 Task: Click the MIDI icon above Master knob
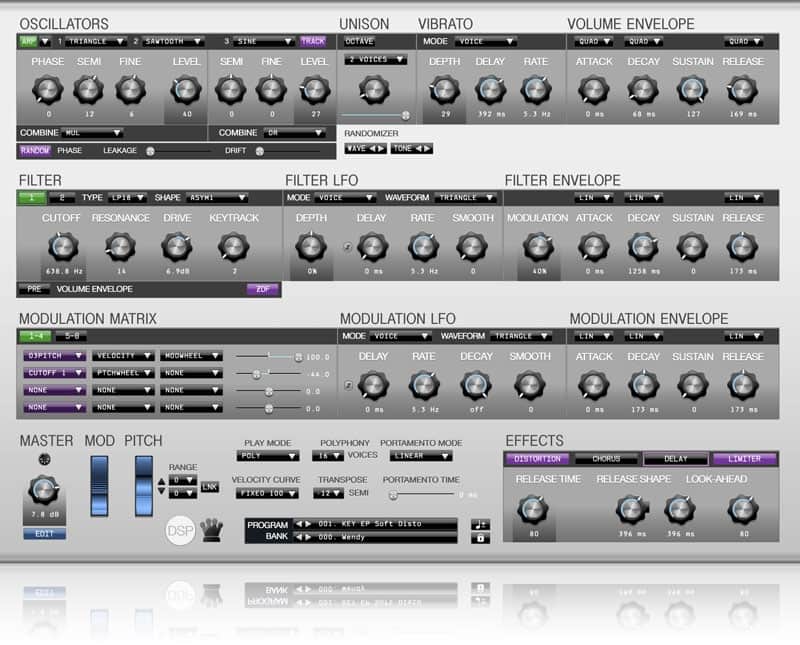(x=45, y=459)
